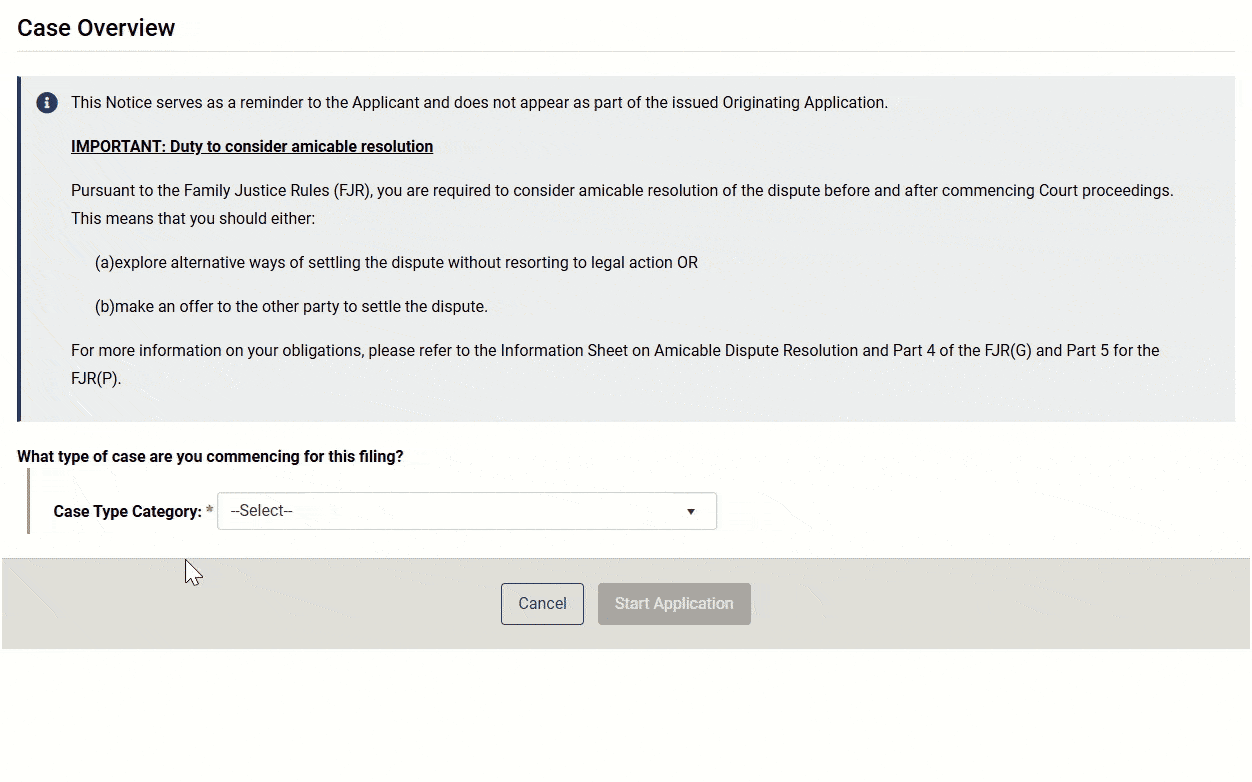Click option (a) explore alternative ways text
Image resolution: width=1252 pixels, height=782 pixels.
[396, 263]
